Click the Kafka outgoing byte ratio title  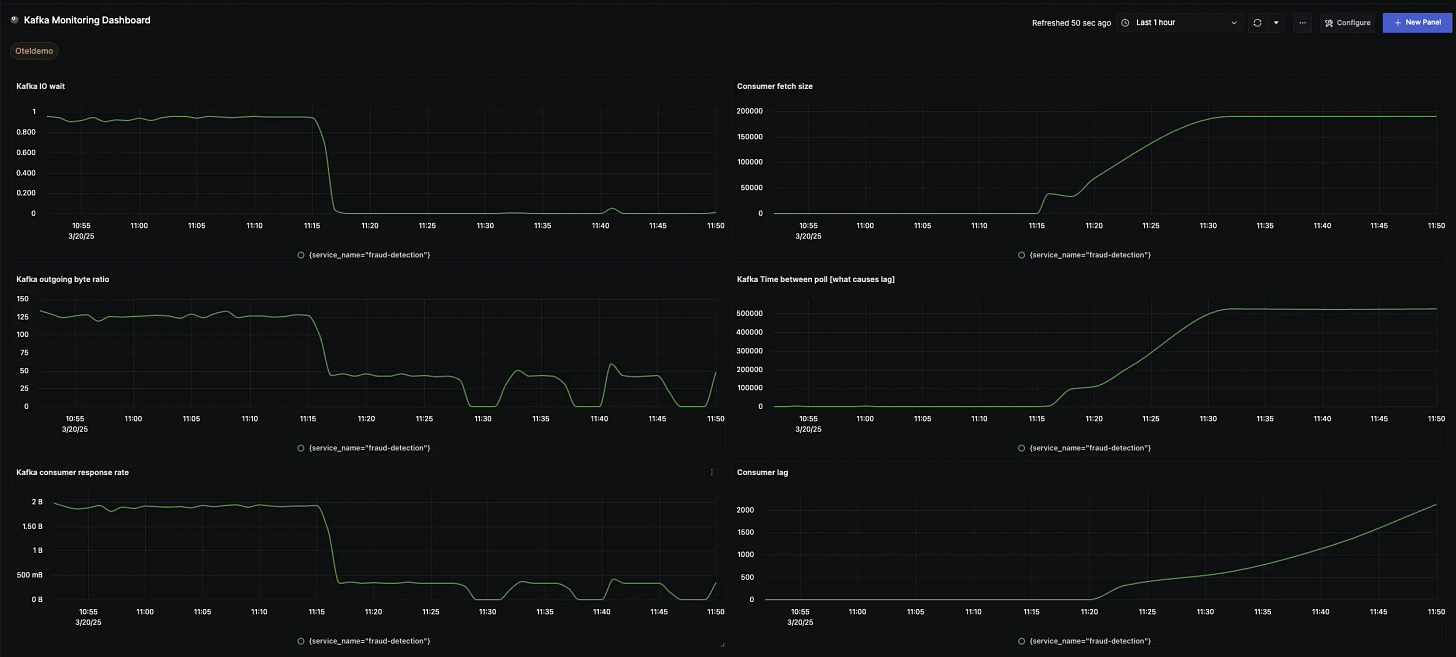63,279
